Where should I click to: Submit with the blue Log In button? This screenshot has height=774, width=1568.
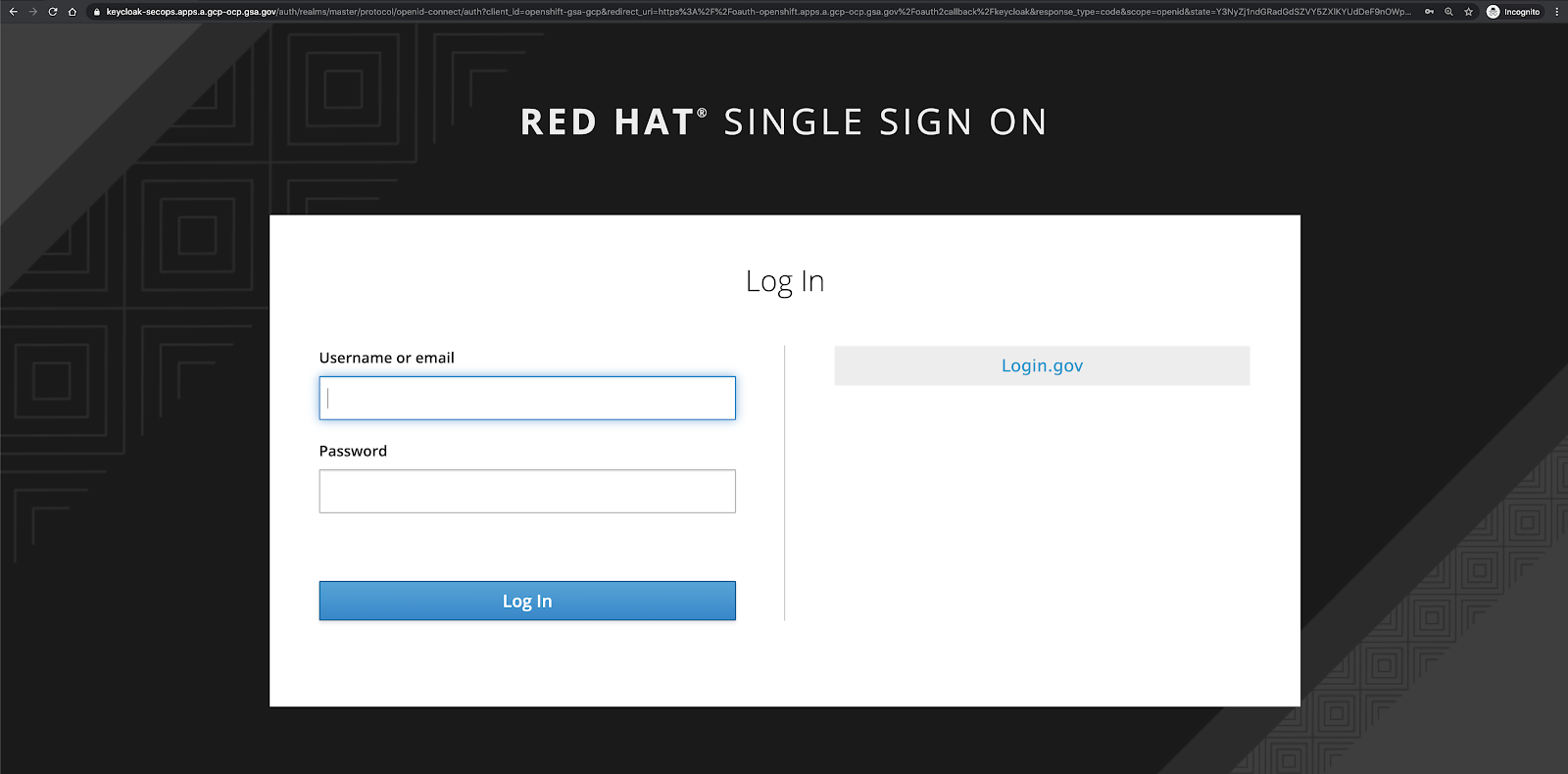527,601
